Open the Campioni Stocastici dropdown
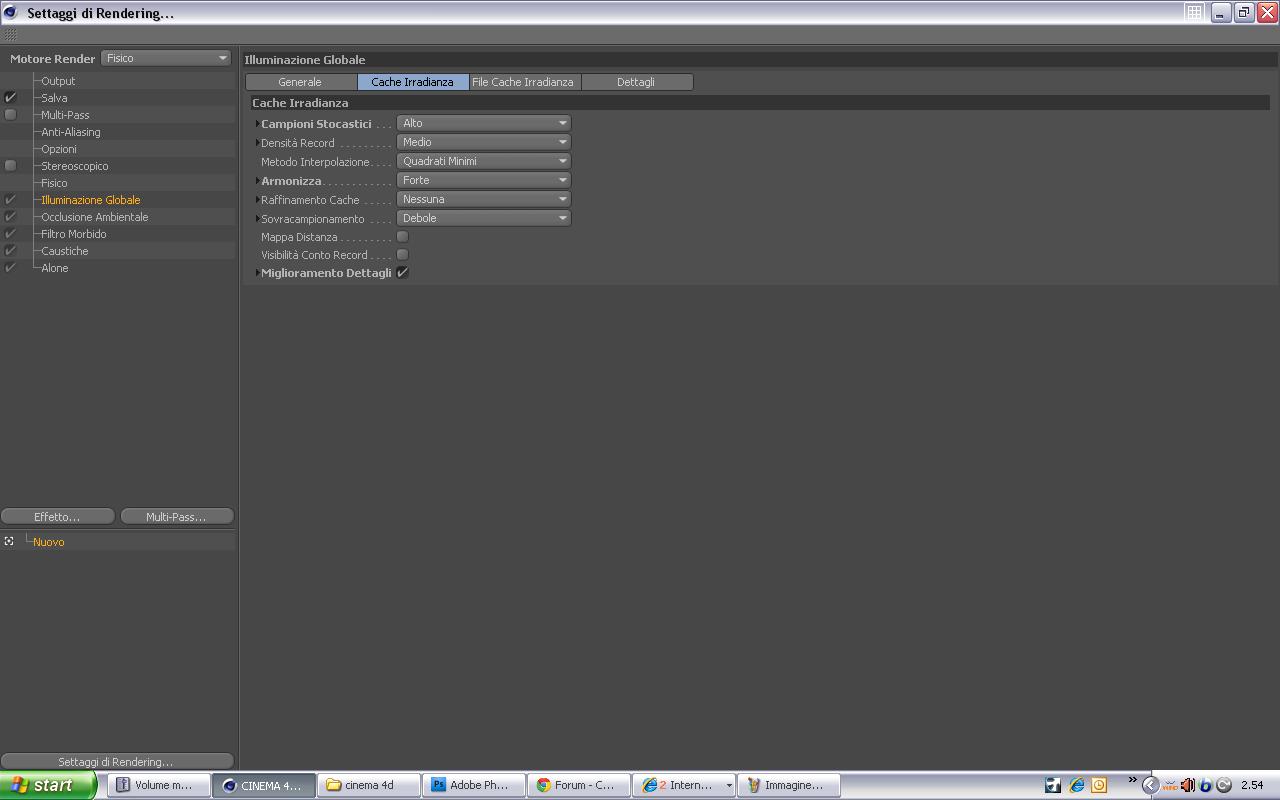This screenshot has width=1280, height=800. pyautogui.click(x=484, y=123)
